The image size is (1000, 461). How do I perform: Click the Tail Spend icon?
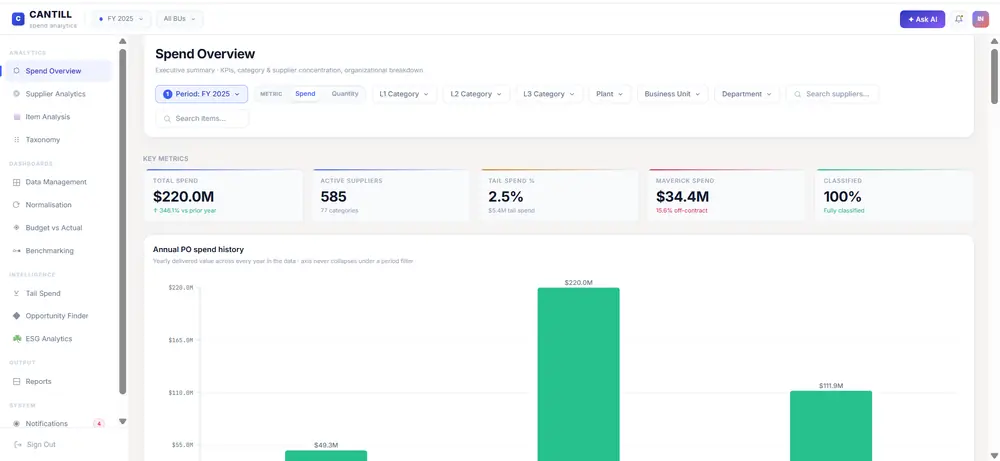point(17,293)
